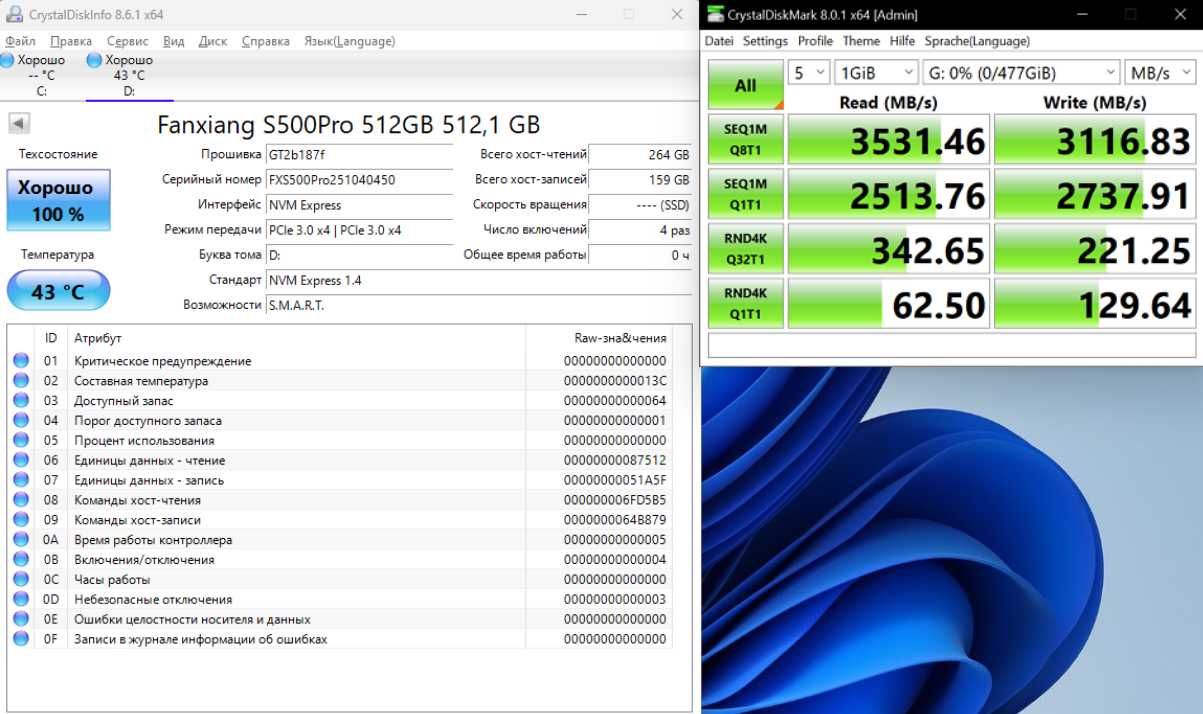This screenshot has width=1203, height=714.
Task: Start all benchmarks with the All button
Action: 746,85
